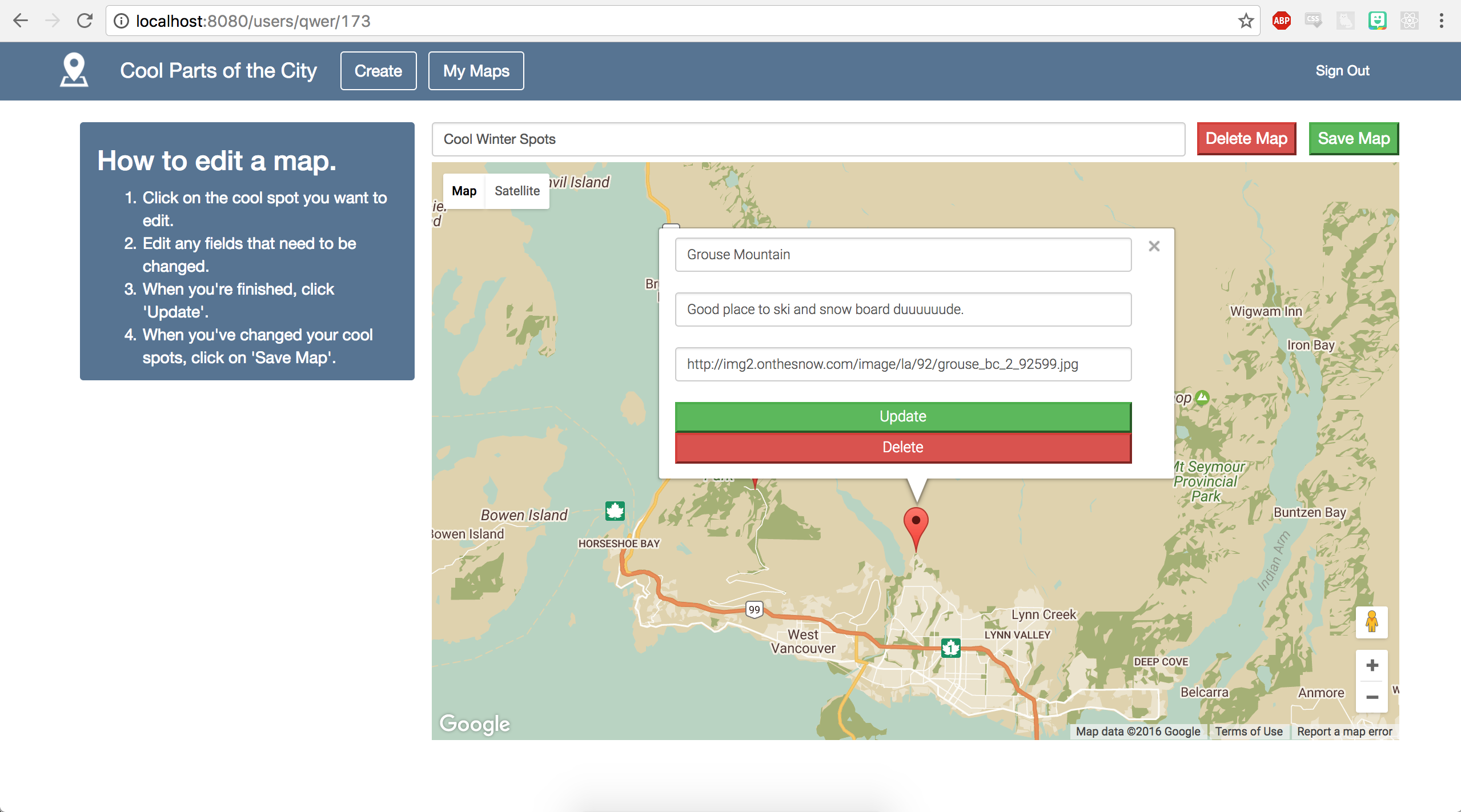
Task: Click the red Grouse Mountain marker pin
Action: 916,524
